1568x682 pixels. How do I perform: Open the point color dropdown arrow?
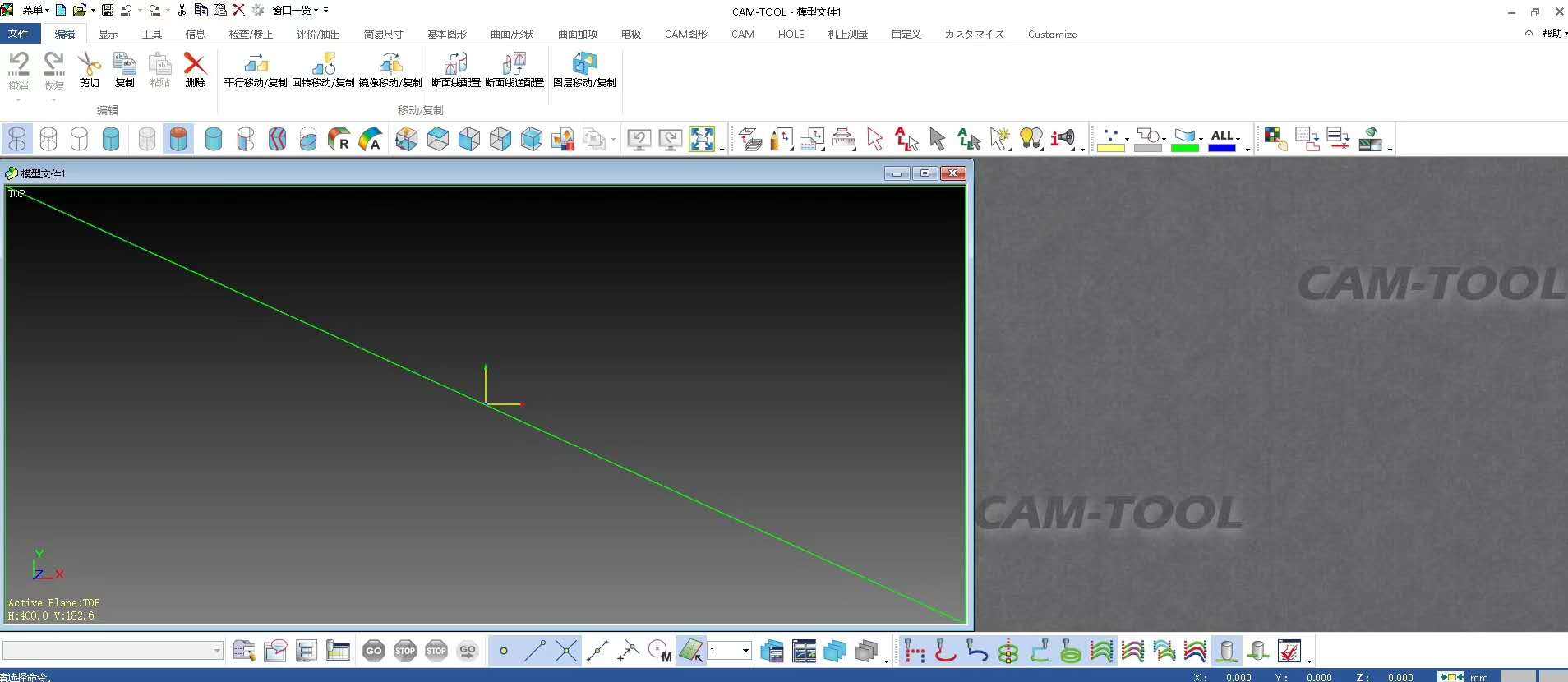1127,137
